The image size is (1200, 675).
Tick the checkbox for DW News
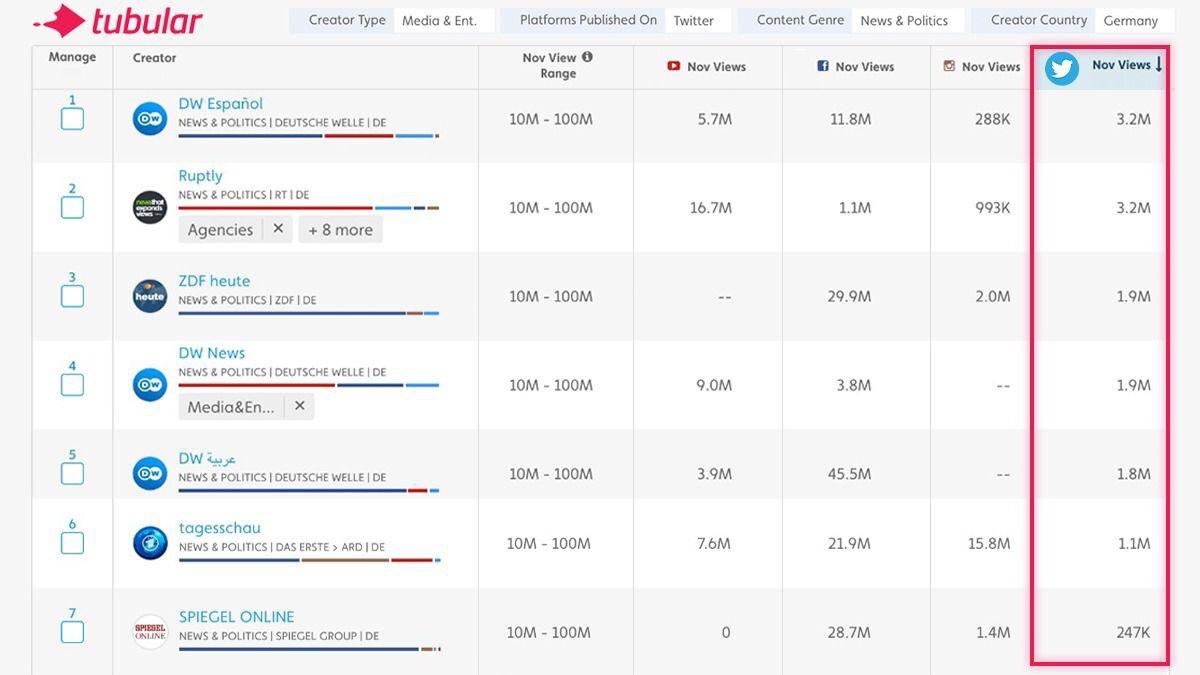click(x=72, y=385)
